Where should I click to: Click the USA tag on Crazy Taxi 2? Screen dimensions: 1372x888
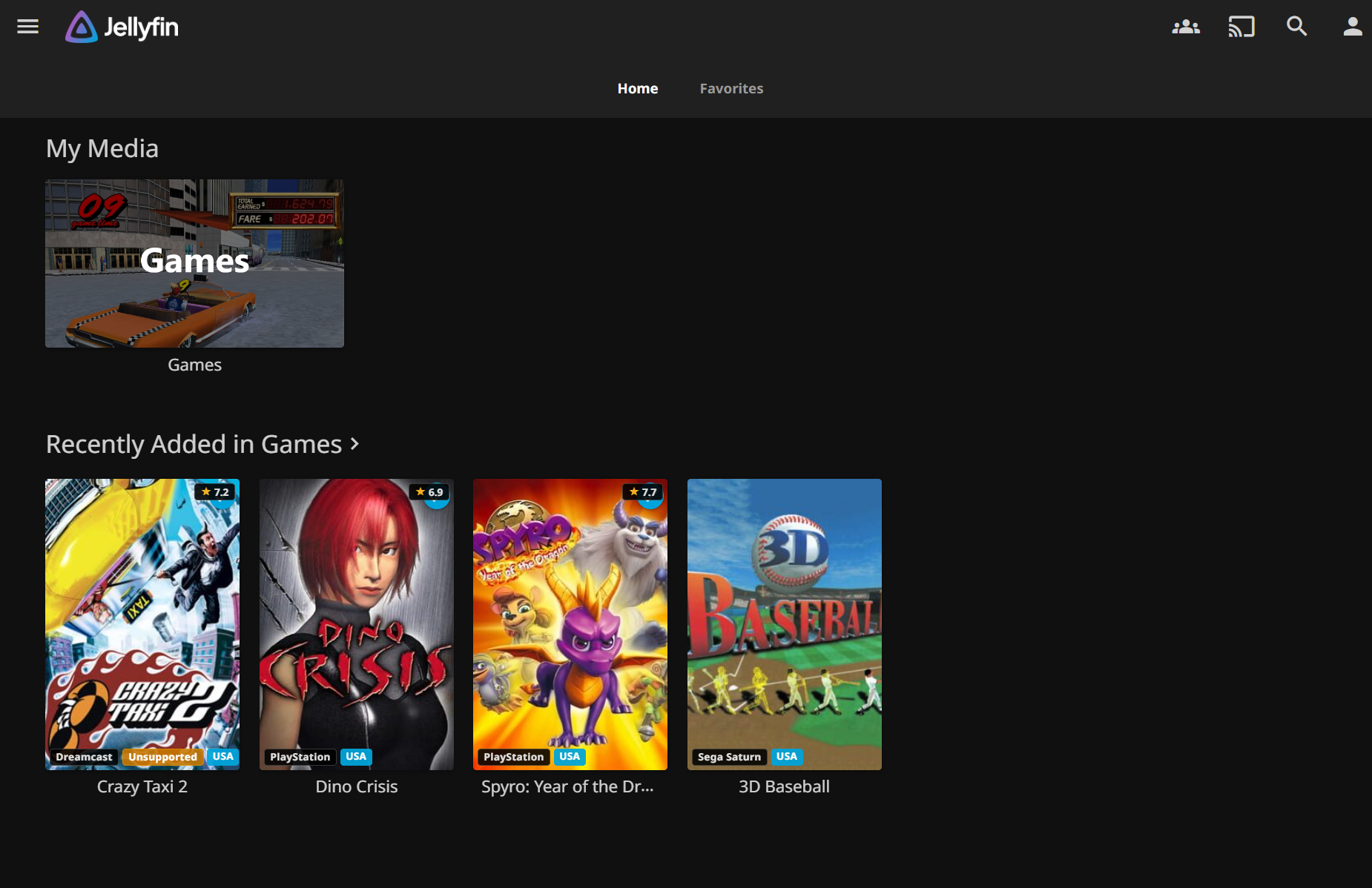pyautogui.click(x=223, y=757)
